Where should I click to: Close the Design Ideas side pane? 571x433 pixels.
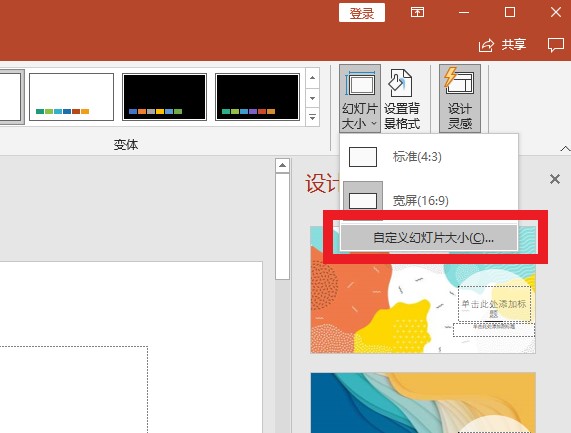pyautogui.click(x=555, y=179)
